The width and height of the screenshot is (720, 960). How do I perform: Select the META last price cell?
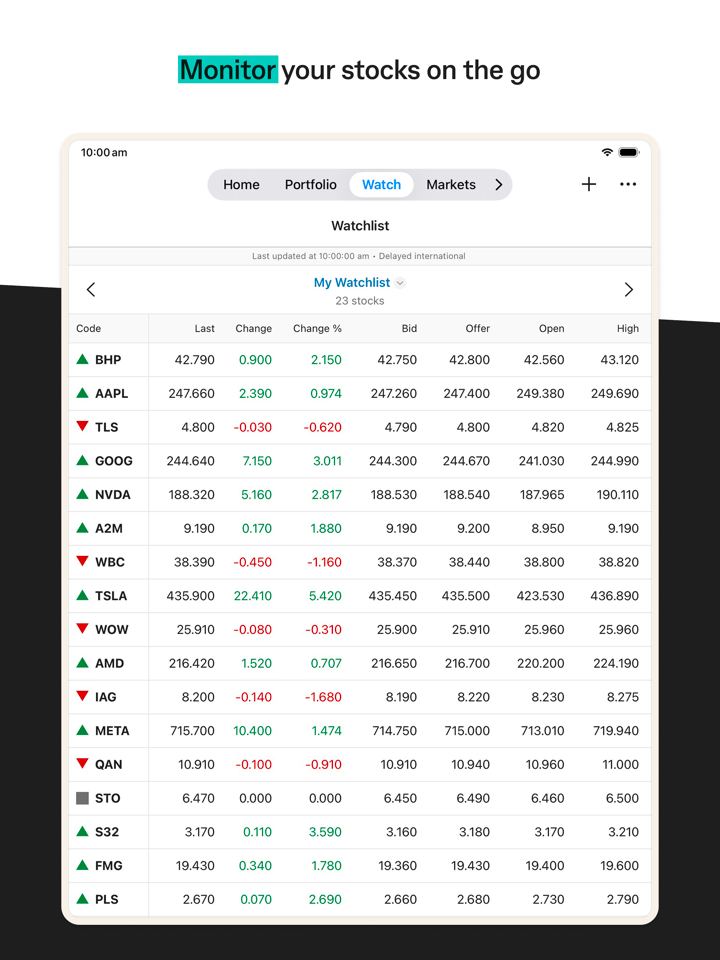[192, 731]
